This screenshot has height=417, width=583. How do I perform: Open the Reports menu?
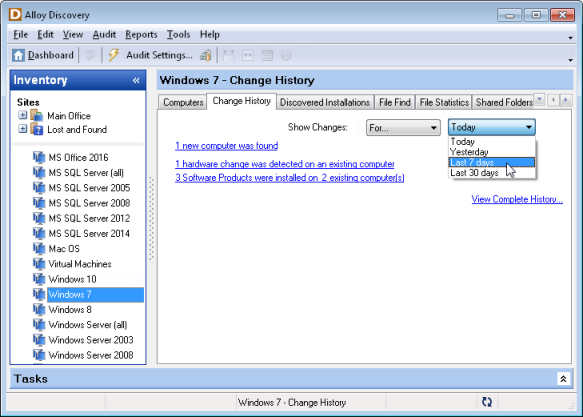141,35
